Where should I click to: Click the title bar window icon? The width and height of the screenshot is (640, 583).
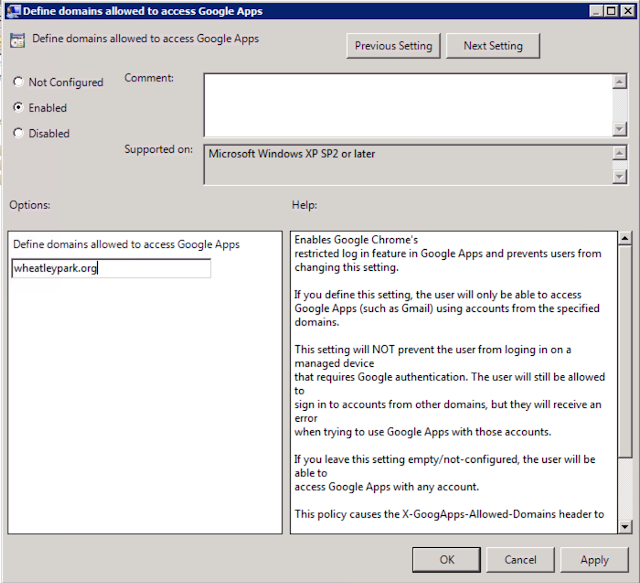pos(13,11)
